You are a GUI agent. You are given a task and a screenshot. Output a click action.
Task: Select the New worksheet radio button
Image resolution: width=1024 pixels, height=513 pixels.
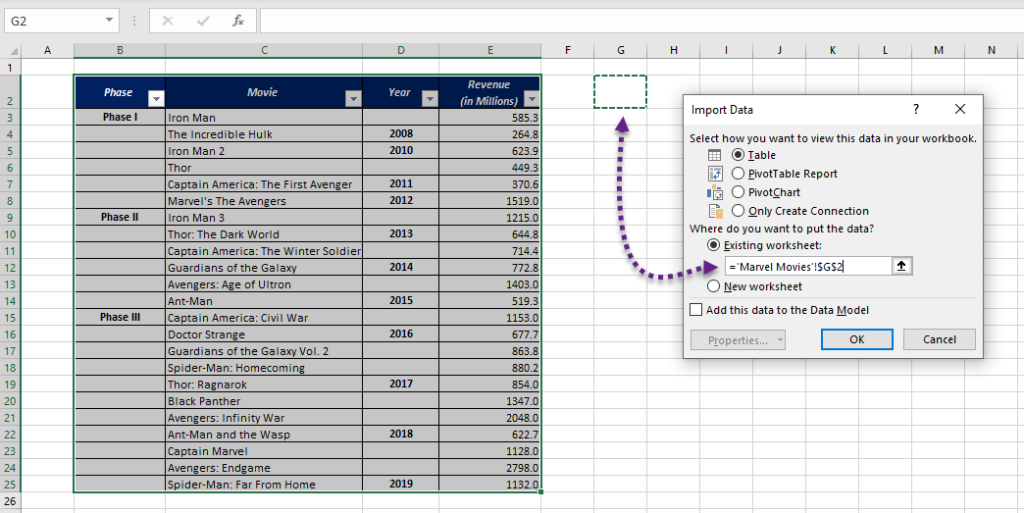click(x=714, y=287)
